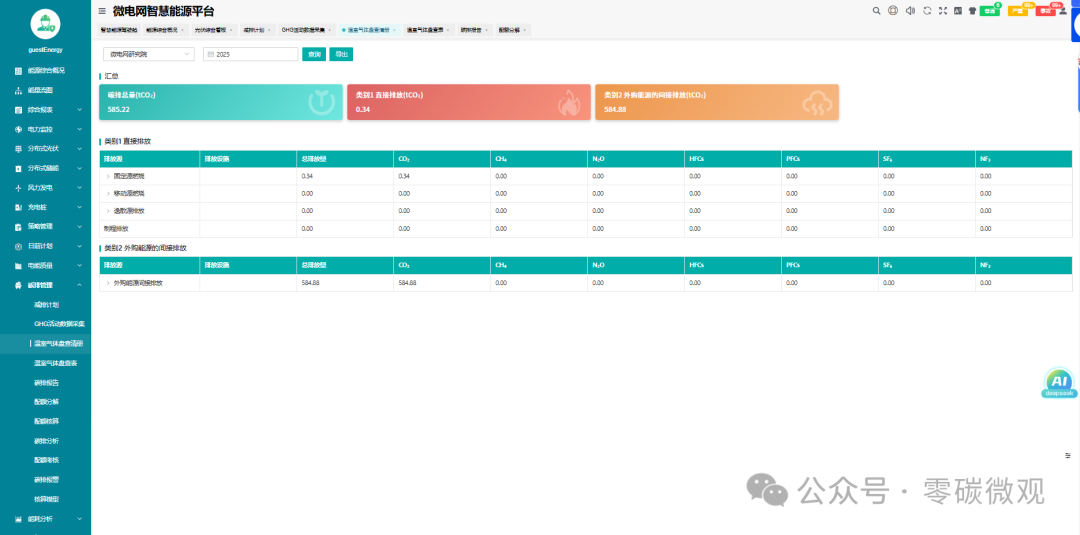The image size is (1080, 535).
Task: Open the search magnifier icon in header
Action: (877, 11)
